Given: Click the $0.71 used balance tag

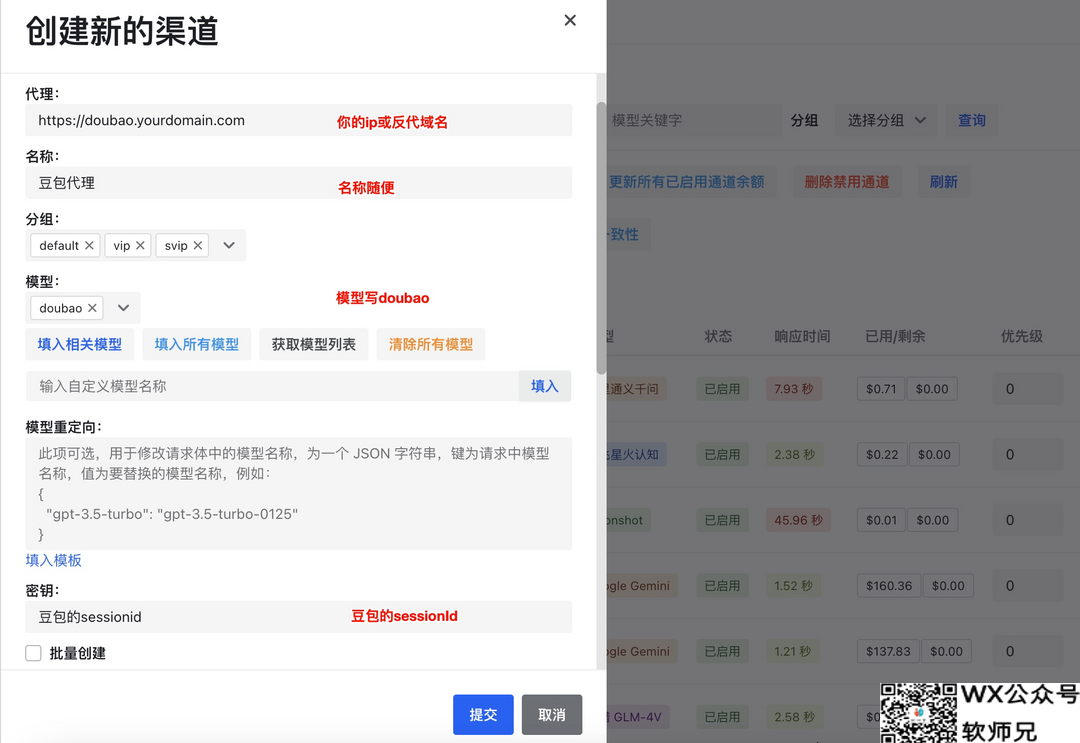Looking at the screenshot, I should (x=881, y=389).
